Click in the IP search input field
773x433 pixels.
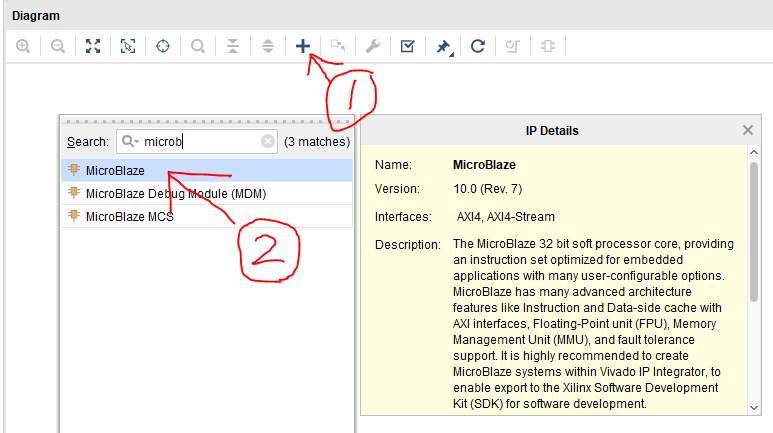[200, 142]
